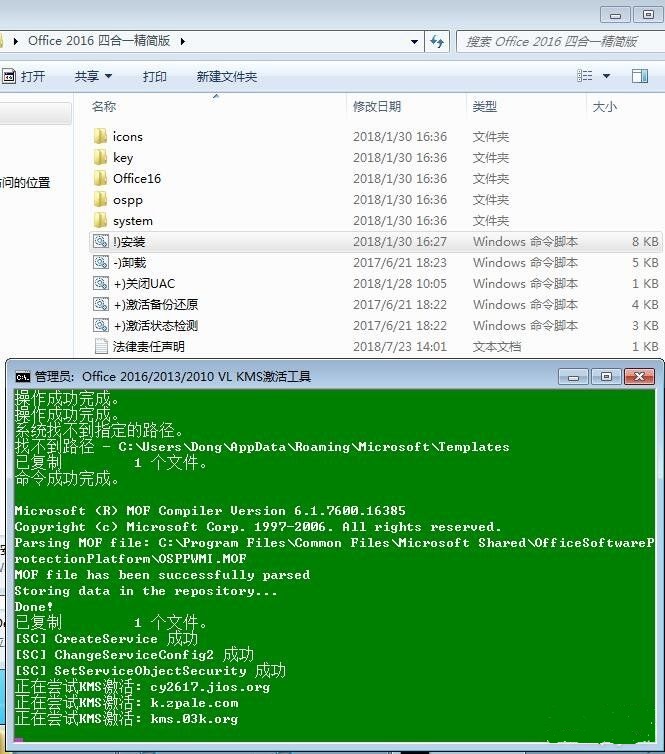The height and width of the screenshot is (754, 665).
Task: Minimize the Explorer window
Action: click(x=615, y=15)
